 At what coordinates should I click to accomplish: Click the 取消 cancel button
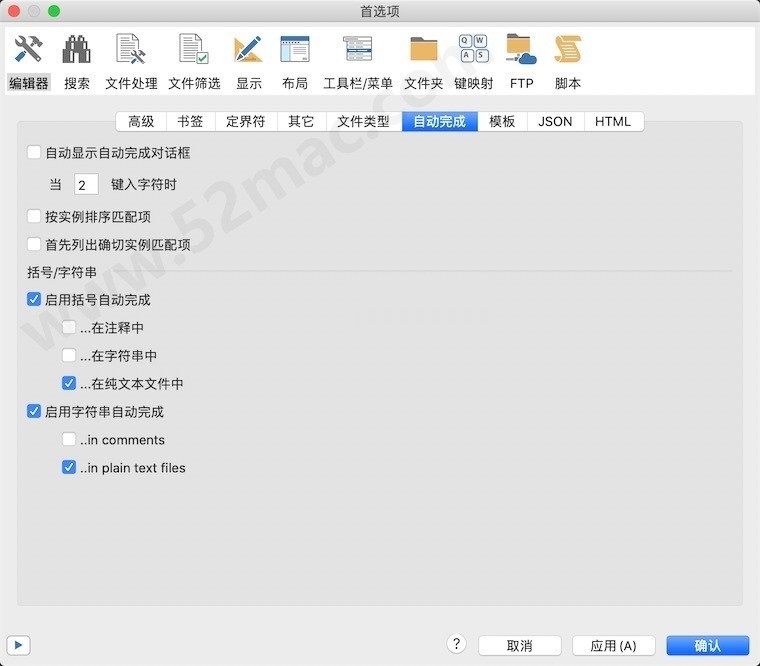(520, 645)
